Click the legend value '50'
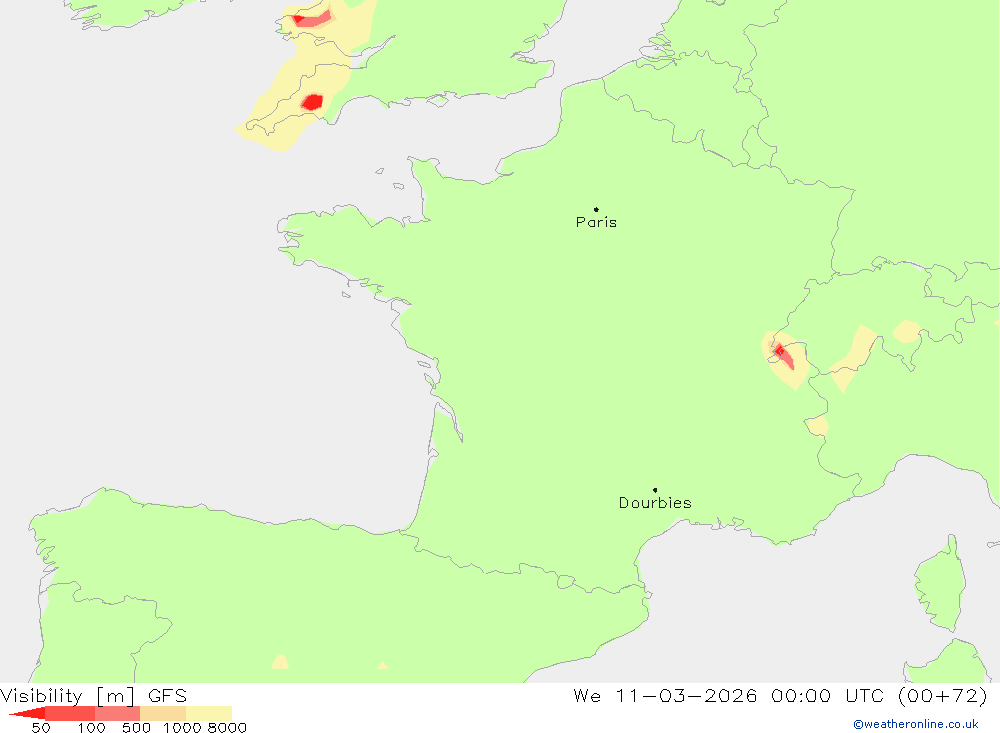Viewport: 1000px width, 733px height. tap(41, 728)
